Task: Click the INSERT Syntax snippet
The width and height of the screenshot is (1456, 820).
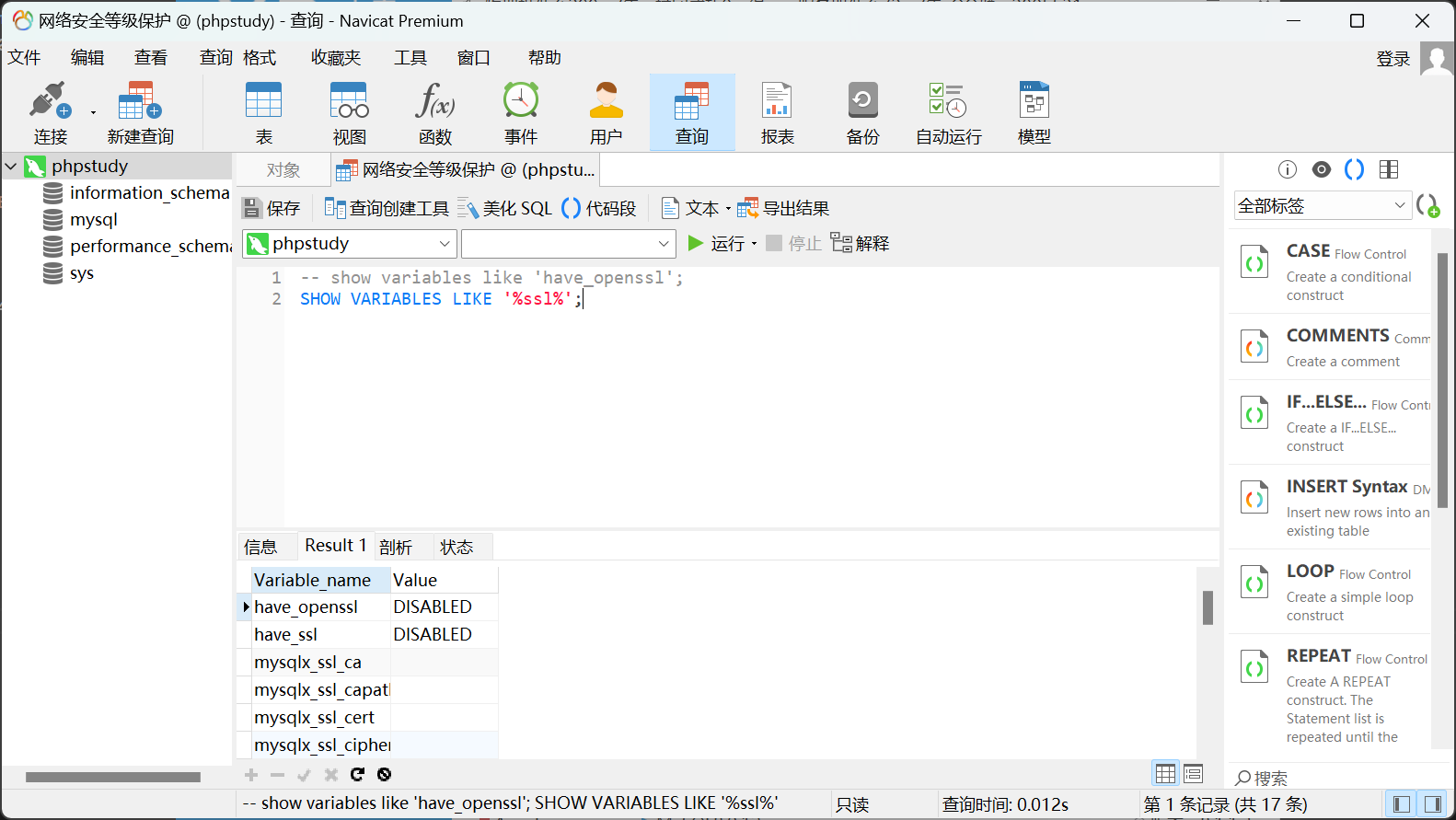Action: [x=1330, y=506]
